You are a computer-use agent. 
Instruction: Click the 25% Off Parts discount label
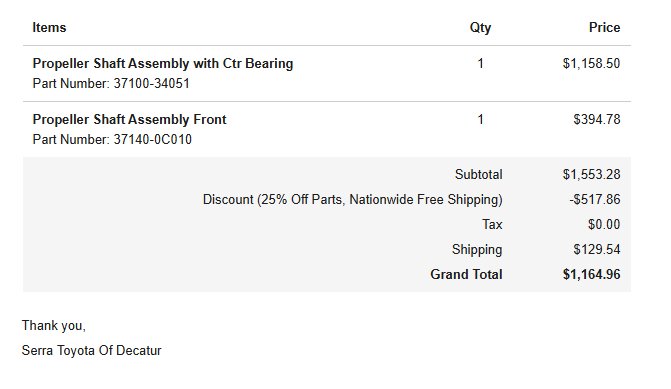pos(353,200)
